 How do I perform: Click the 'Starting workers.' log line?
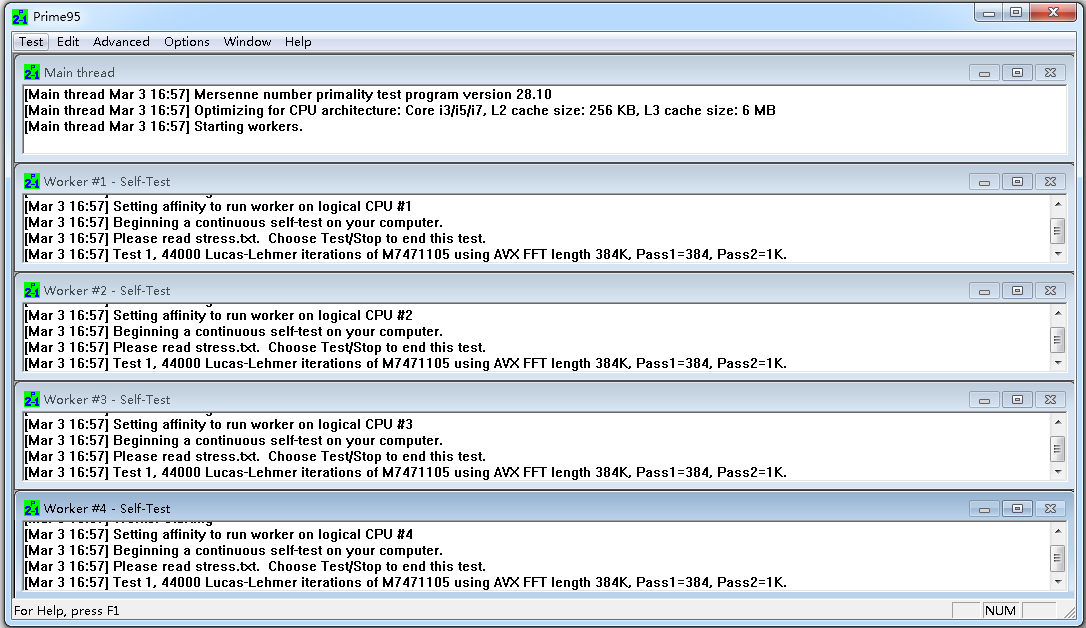(x=163, y=127)
